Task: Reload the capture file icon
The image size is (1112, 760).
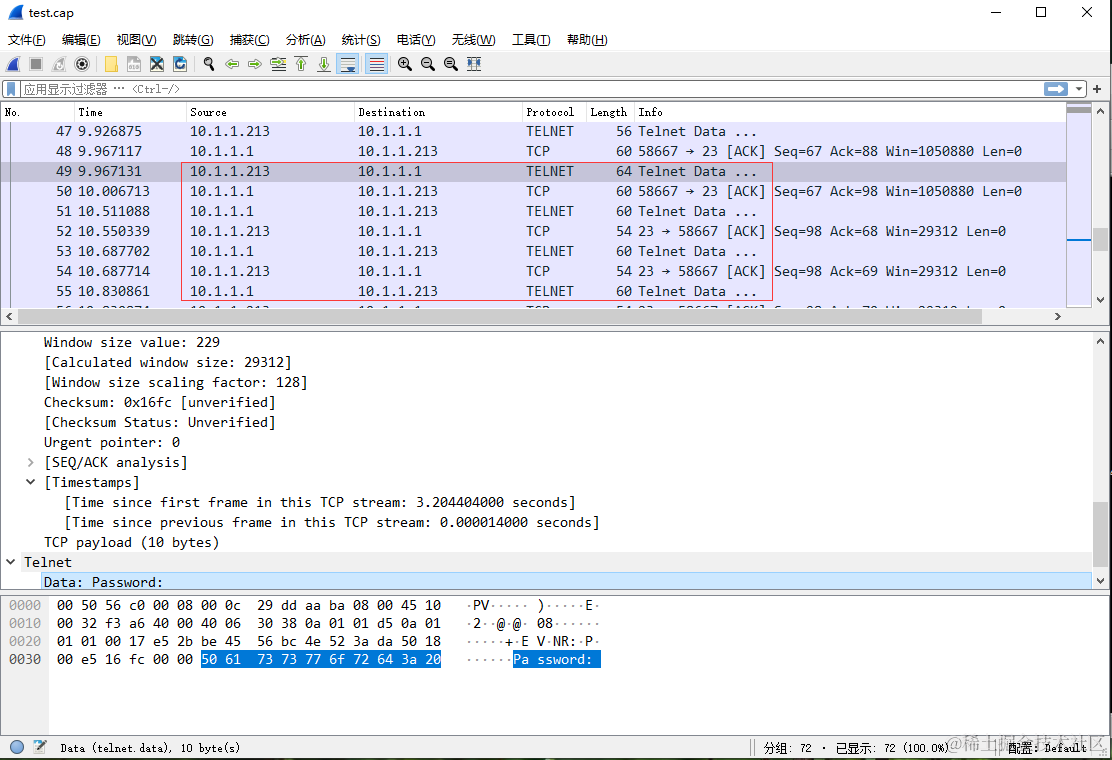Action: tap(180, 65)
